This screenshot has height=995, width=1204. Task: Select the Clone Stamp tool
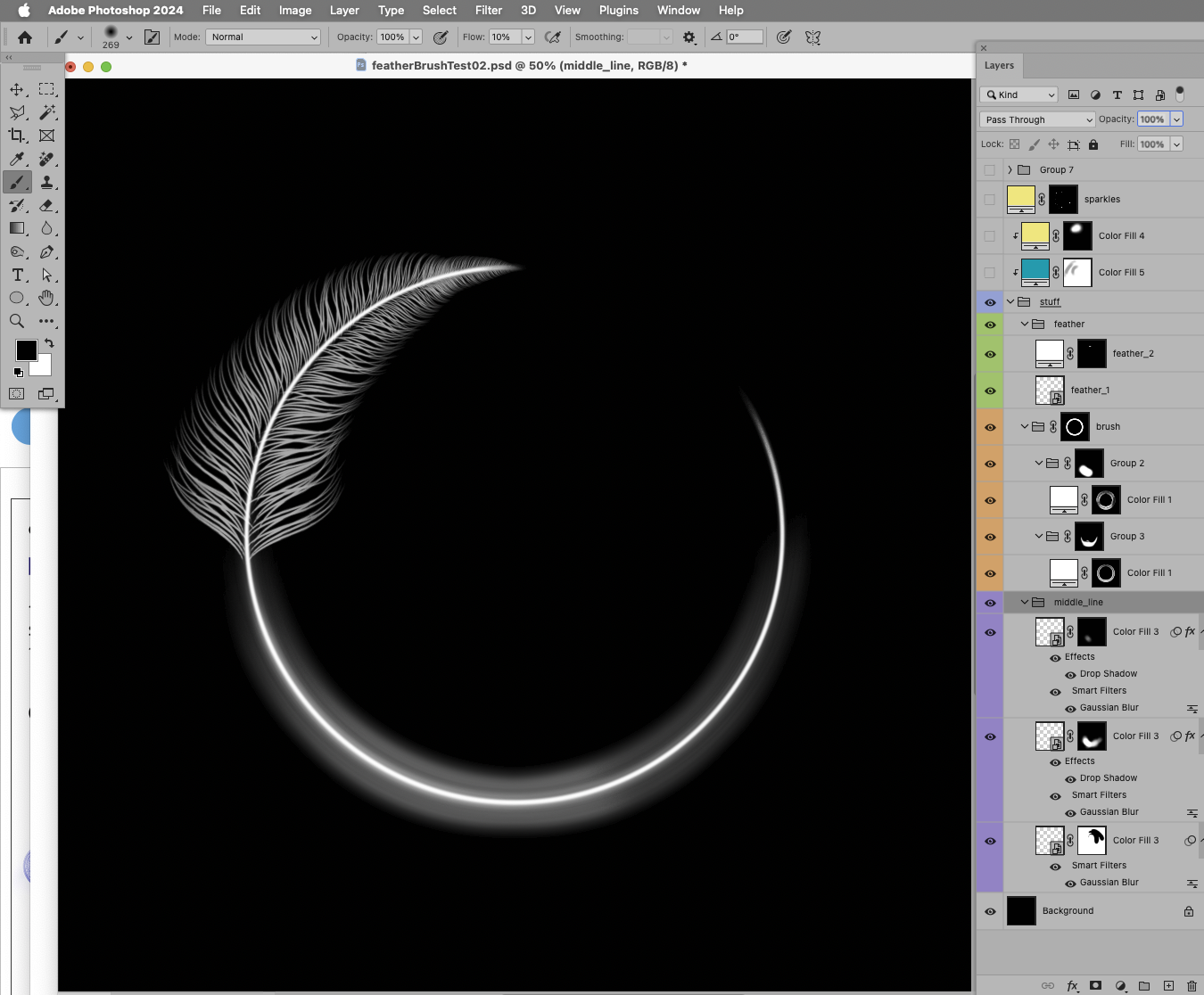click(47, 181)
